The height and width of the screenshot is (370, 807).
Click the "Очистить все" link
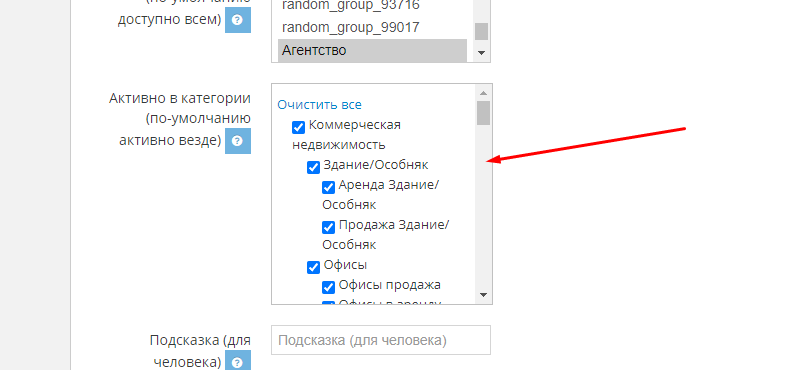[320, 104]
